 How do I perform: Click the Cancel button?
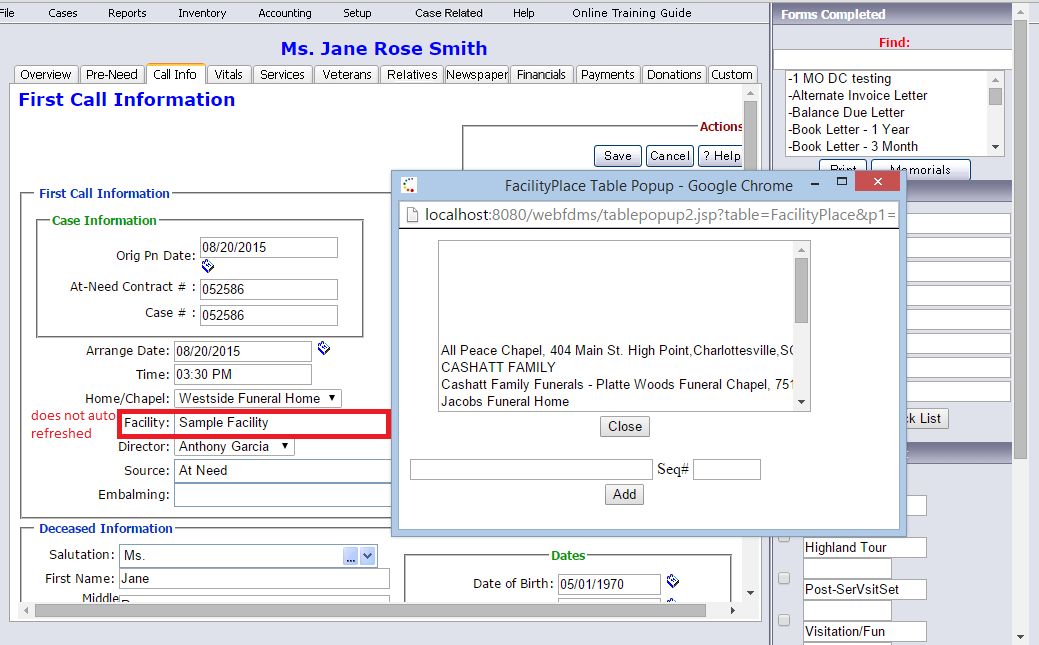669,156
